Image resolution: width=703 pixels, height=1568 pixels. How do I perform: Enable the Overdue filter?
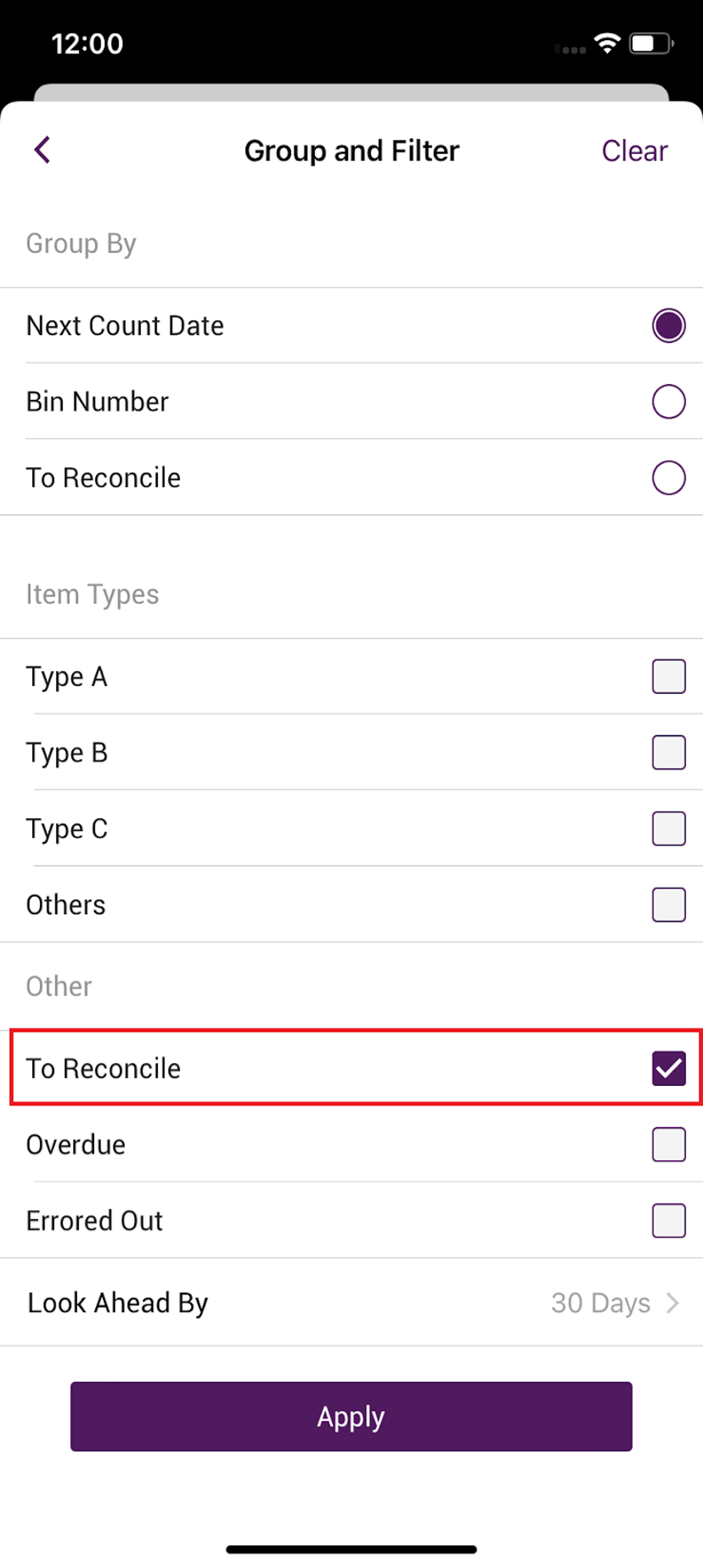(669, 1144)
